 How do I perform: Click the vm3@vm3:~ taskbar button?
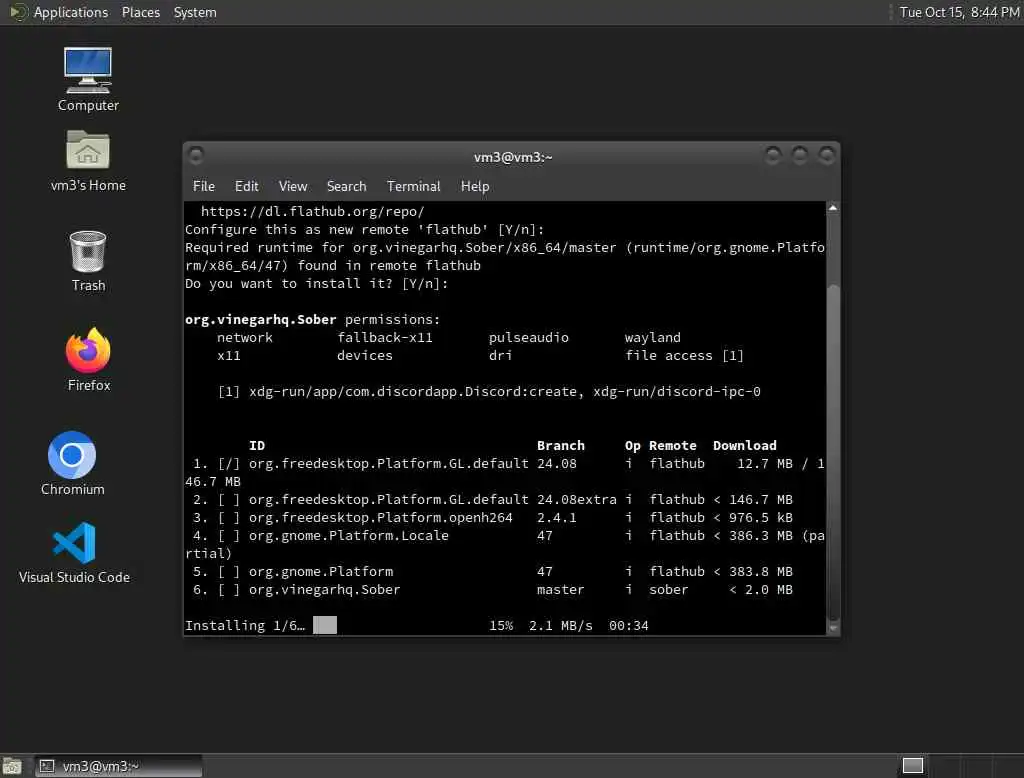coord(118,766)
